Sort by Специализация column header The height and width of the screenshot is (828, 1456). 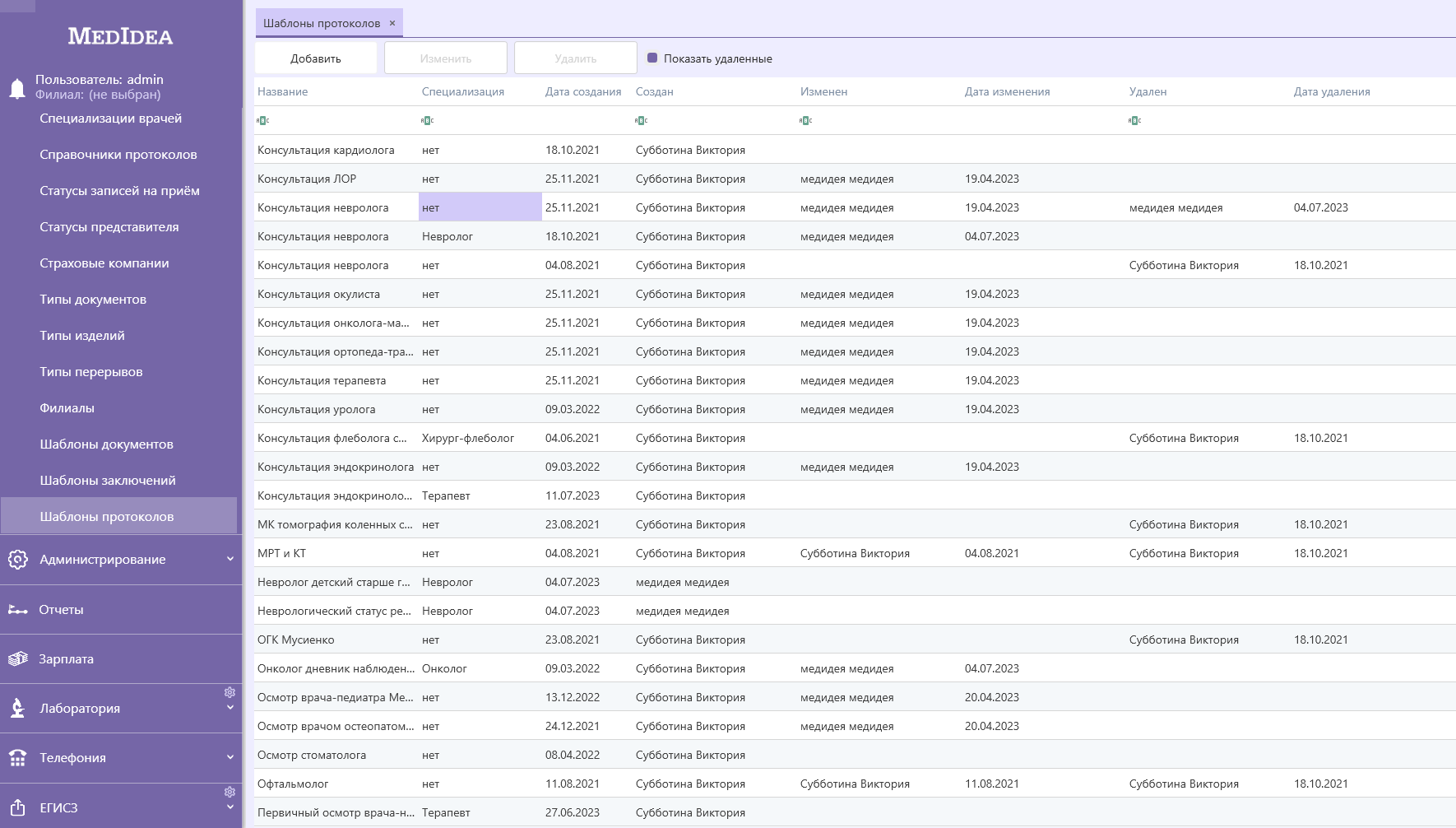coord(463,91)
